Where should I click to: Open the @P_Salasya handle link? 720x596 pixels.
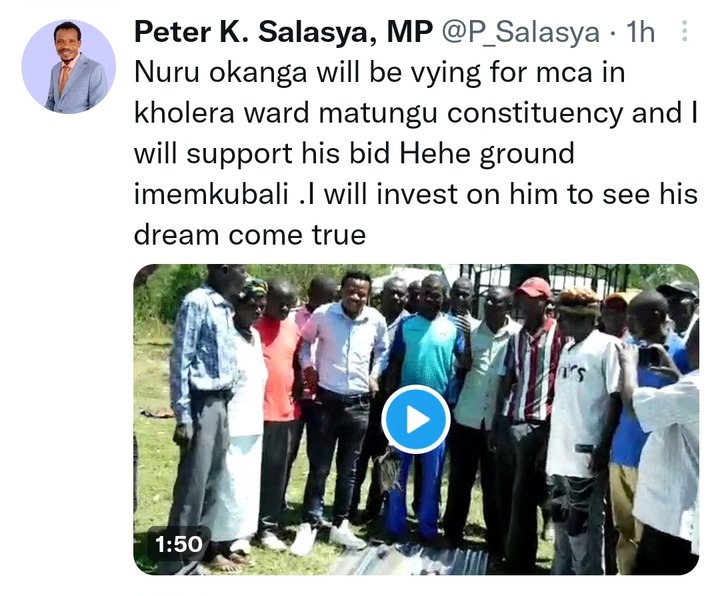point(521,32)
